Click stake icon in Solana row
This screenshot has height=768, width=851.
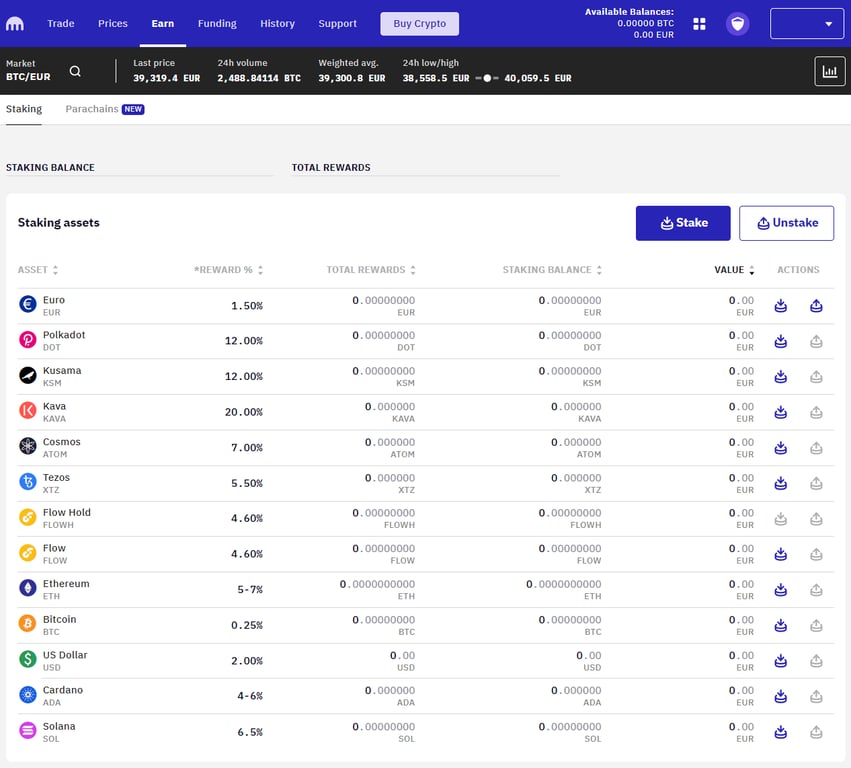coord(781,732)
